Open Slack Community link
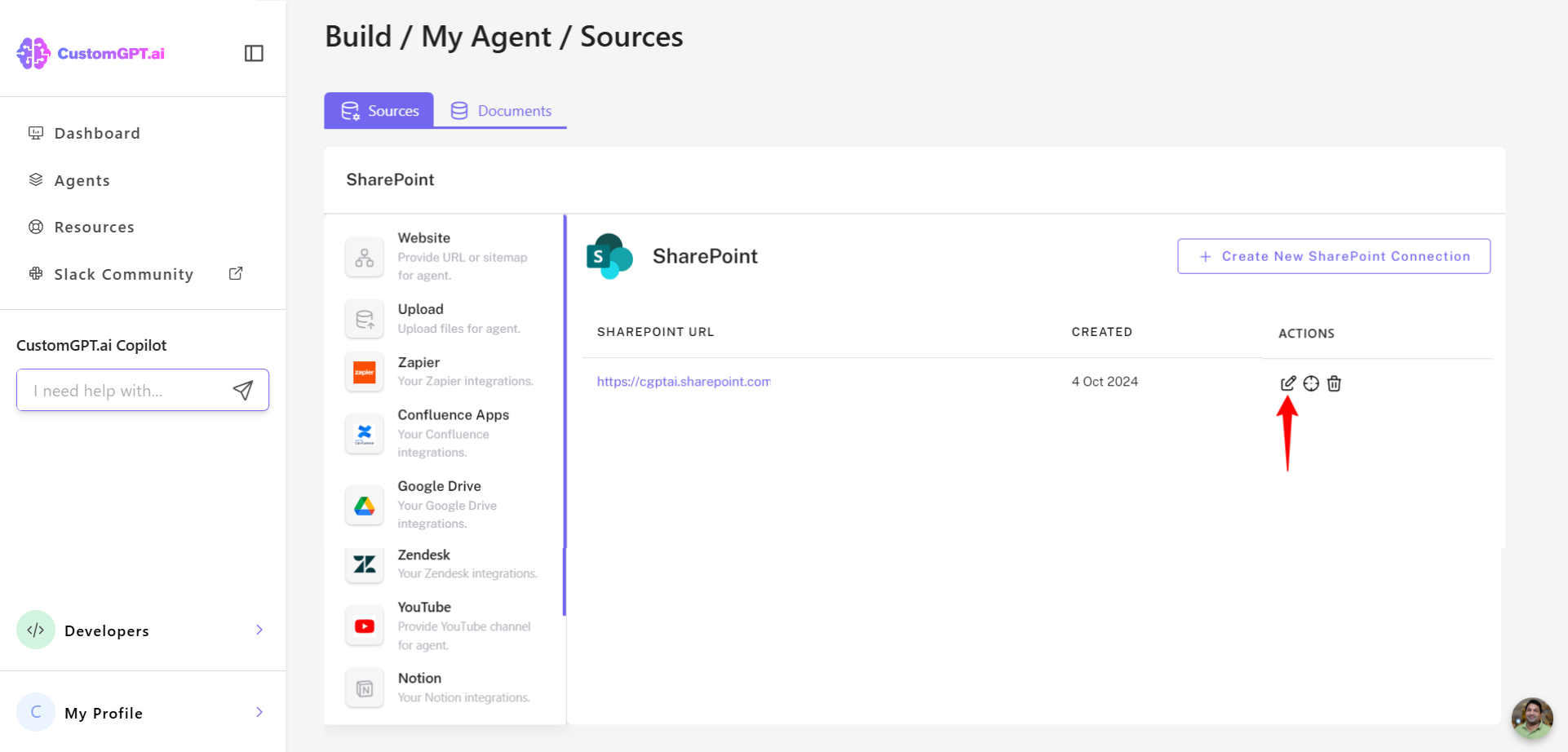 [x=123, y=274]
